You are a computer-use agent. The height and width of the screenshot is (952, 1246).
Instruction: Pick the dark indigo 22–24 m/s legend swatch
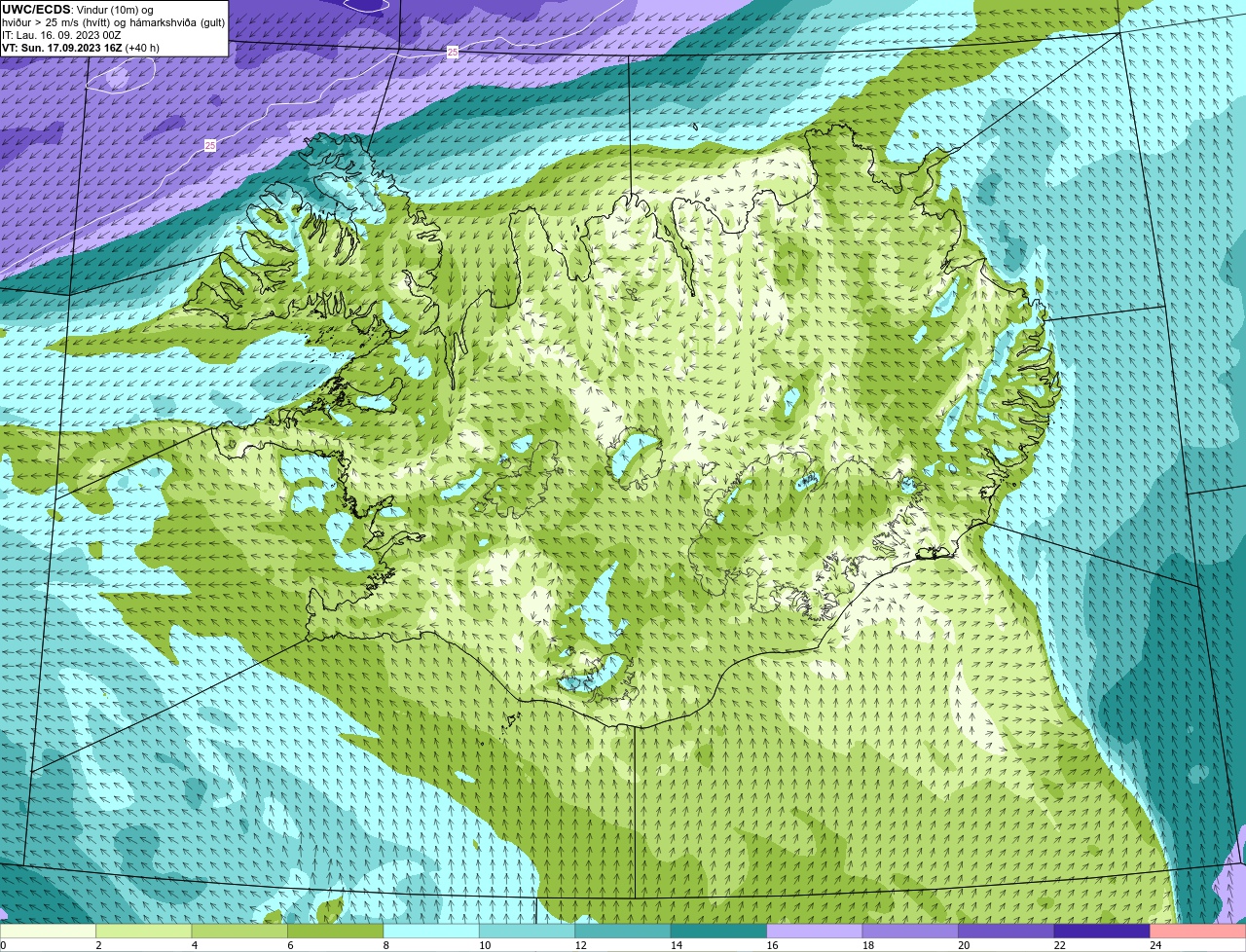tap(1101, 932)
